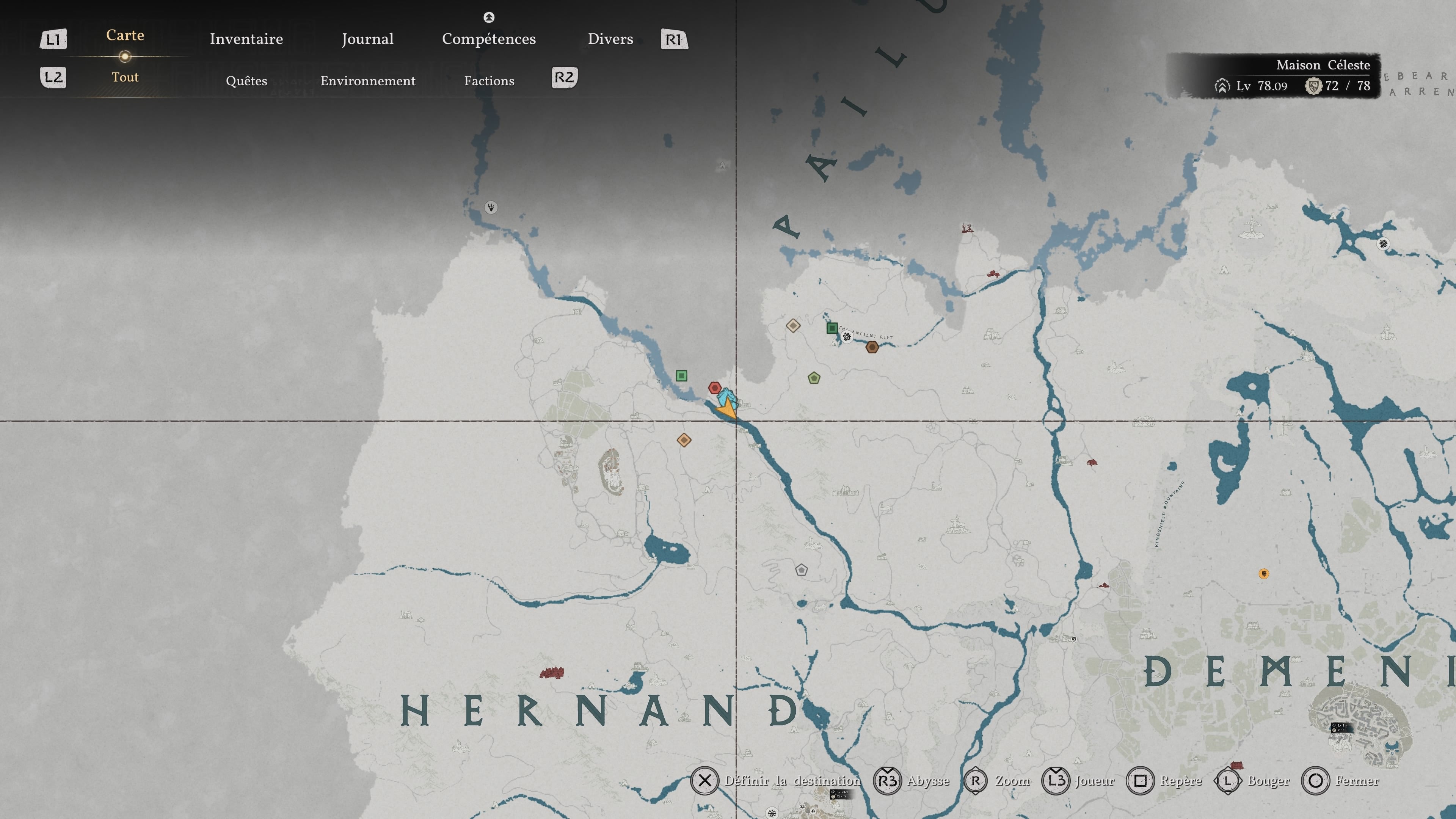1456x819 pixels.
Task: Click the notification icon above Compétences
Action: pyautogui.click(x=489, y=17)
